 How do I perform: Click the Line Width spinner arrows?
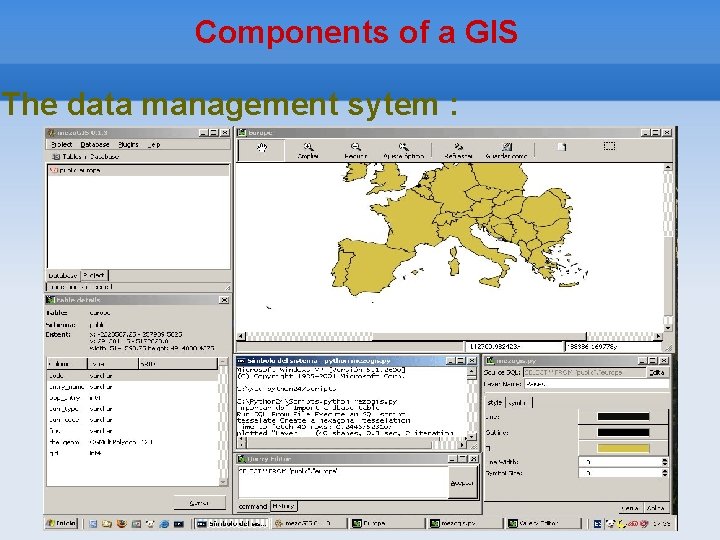coord(665,462)
